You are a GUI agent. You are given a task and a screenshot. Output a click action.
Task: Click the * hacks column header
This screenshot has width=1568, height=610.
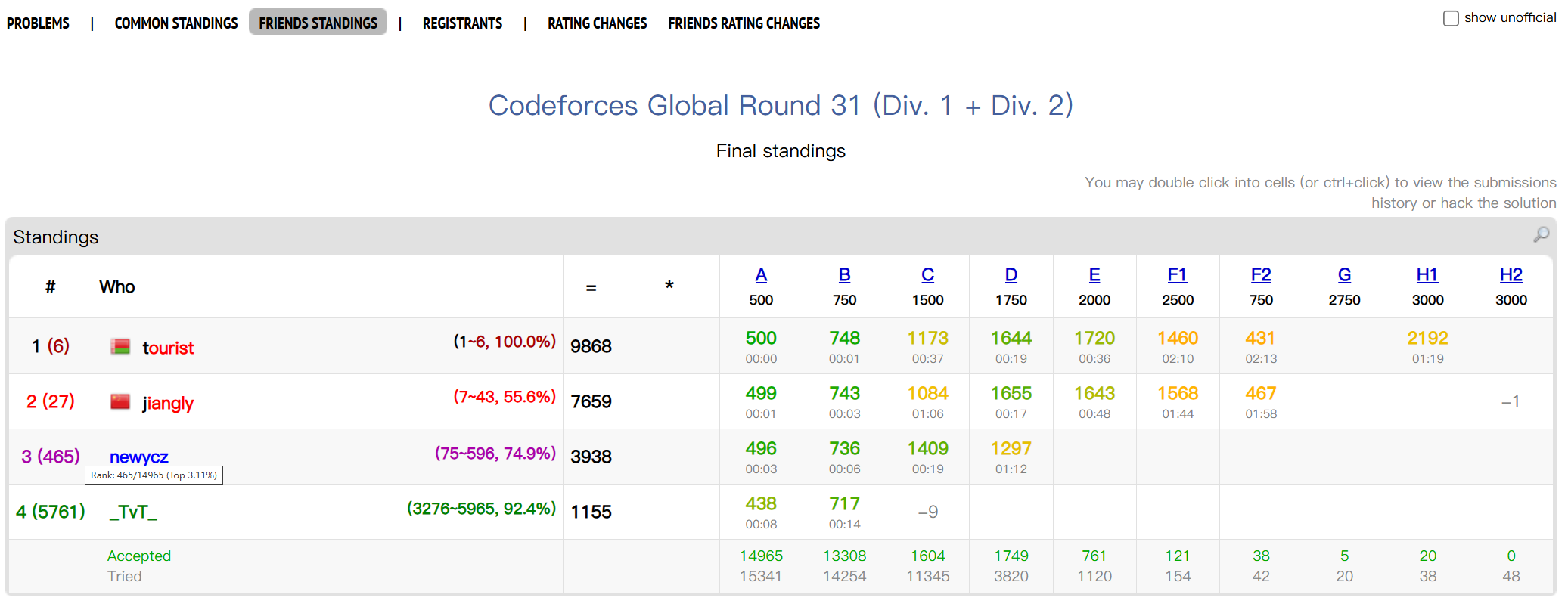(x=669, y=286)
